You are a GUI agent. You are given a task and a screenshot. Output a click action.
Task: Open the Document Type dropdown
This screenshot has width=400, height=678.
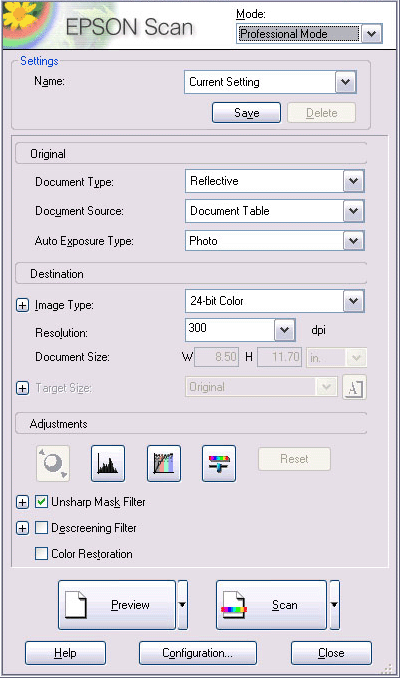coord(354,181)
